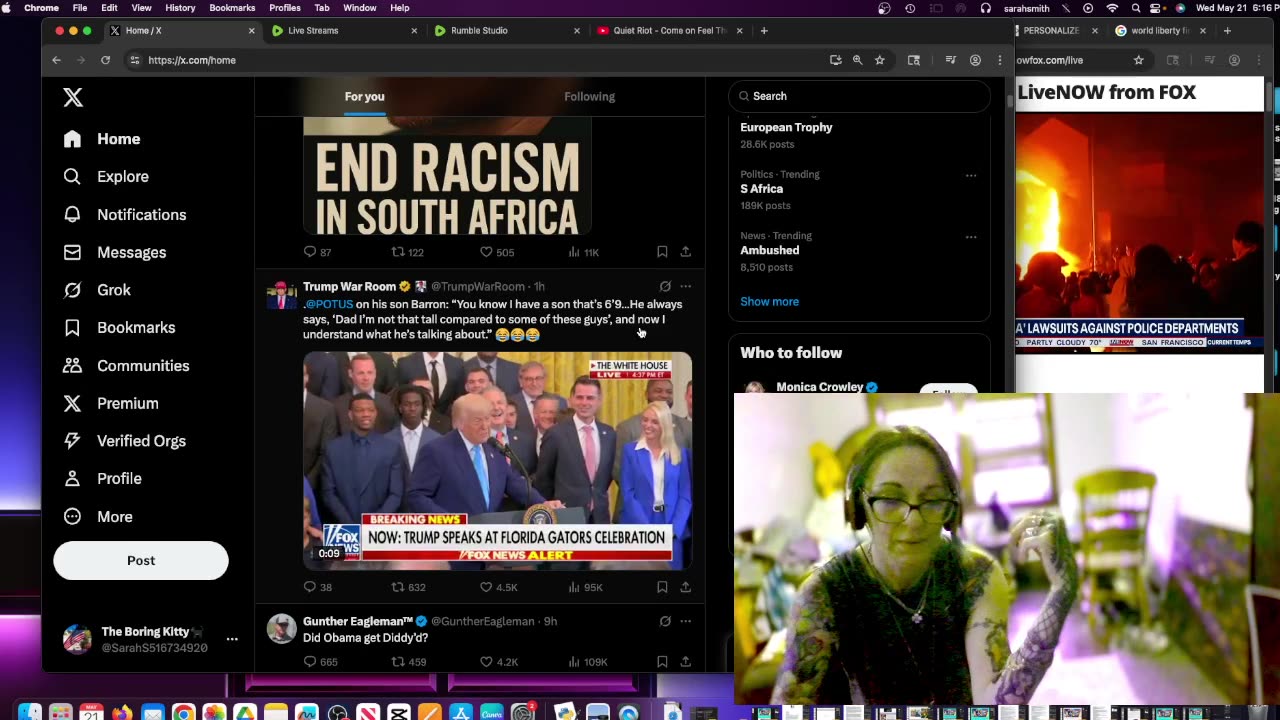Screen dimensions: 1280x720
Task: Bookmark the Trump War Room post
Action: click(662, 587)
